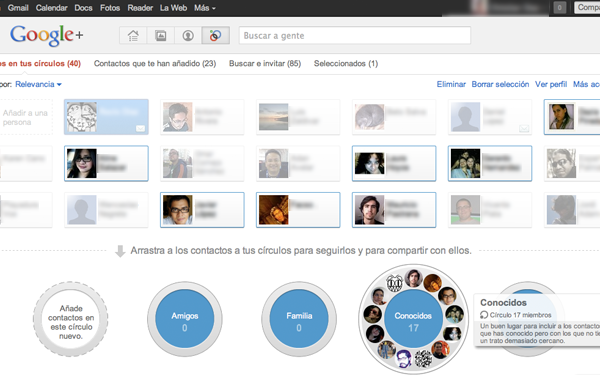Image resolution: width=600 pixels, height=375 pixels.
Task: Switch to 'Seleccionados (1)' tab
Action: tap(346, 64)
